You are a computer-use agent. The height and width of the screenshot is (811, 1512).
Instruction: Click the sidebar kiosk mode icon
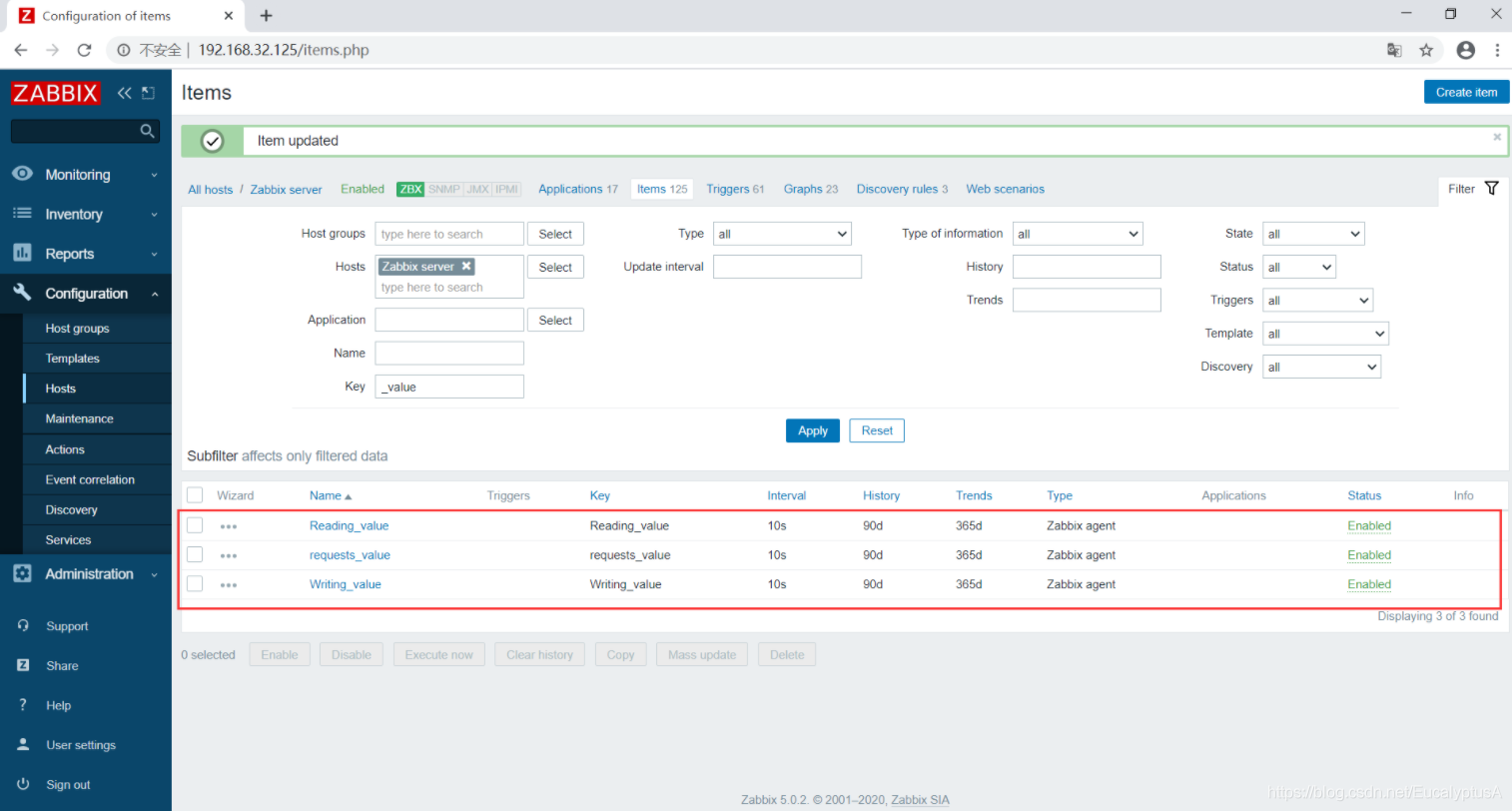tap(148, 93)
